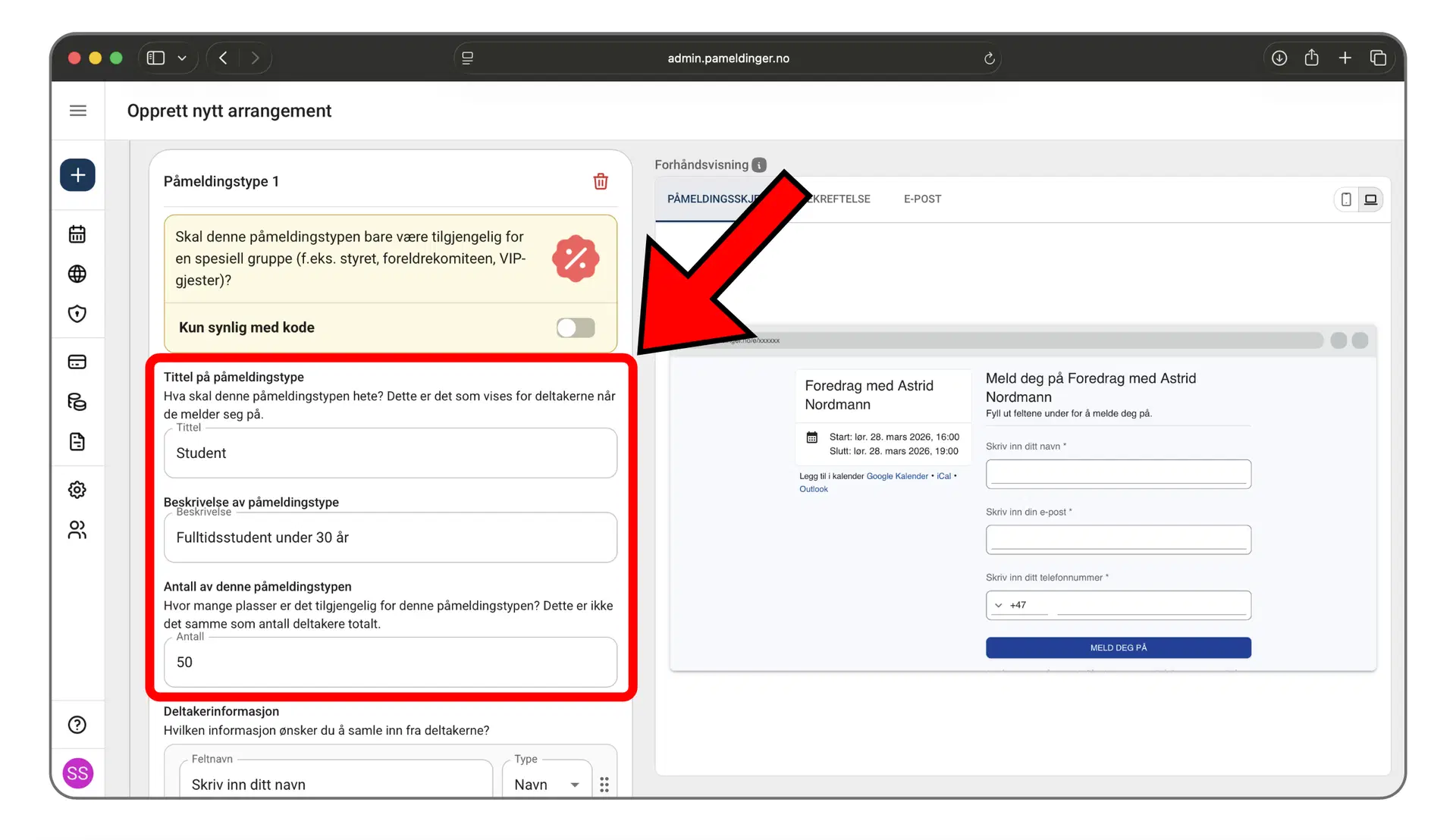Click the blue plus create button

click(77, 175)
